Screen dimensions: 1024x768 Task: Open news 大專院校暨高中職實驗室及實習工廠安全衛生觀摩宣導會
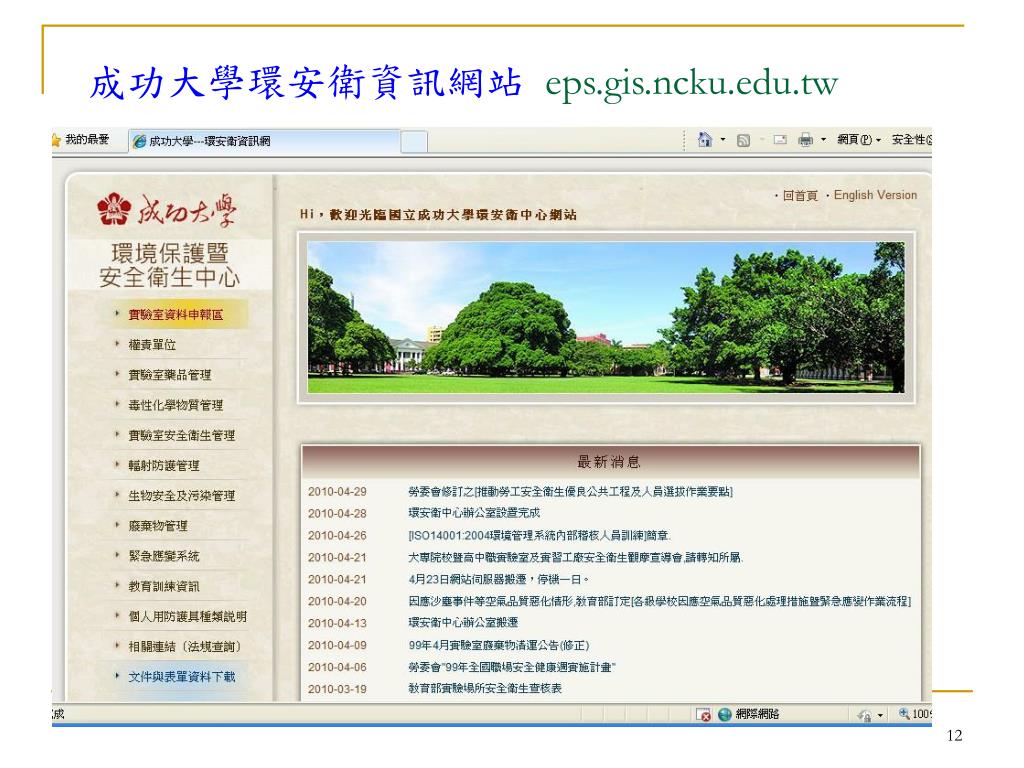[x=576, y=557]
